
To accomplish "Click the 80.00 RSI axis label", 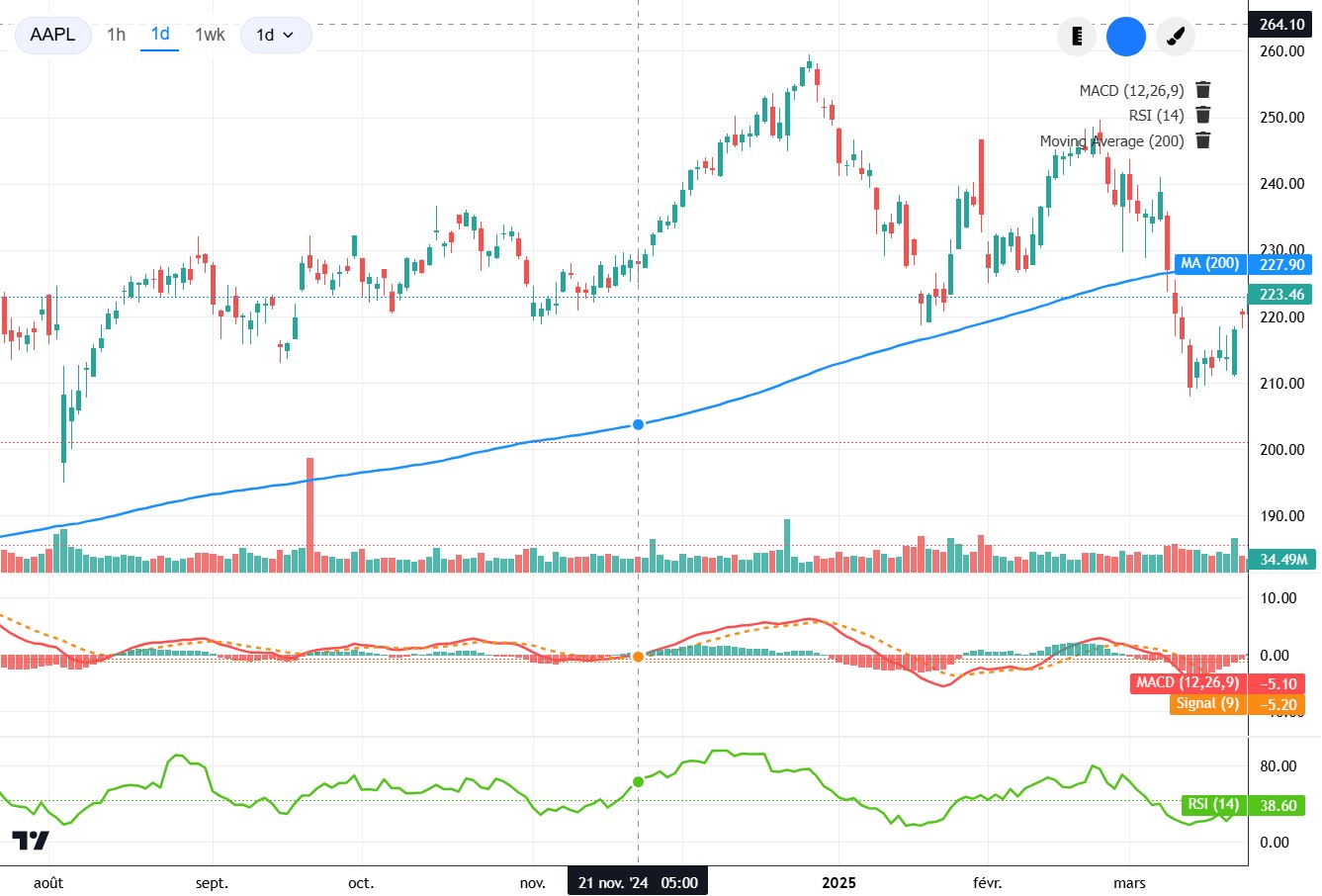I will point(1278,765).
